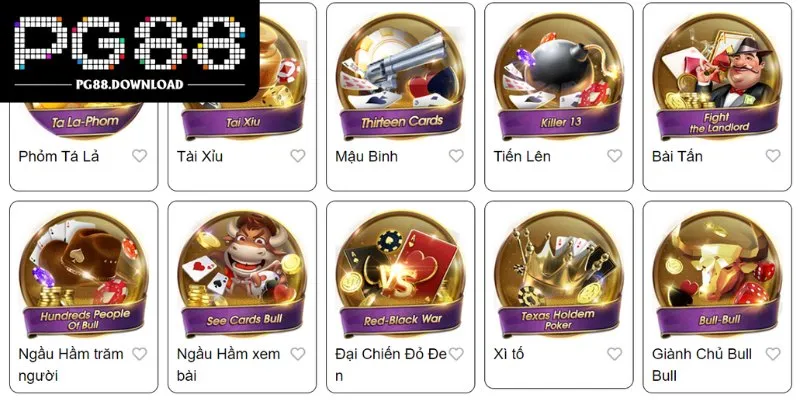Toggle heart for Giành Chủ Bull Bull
The width and height of the screenshot is (800, 400).
point(773,354)
